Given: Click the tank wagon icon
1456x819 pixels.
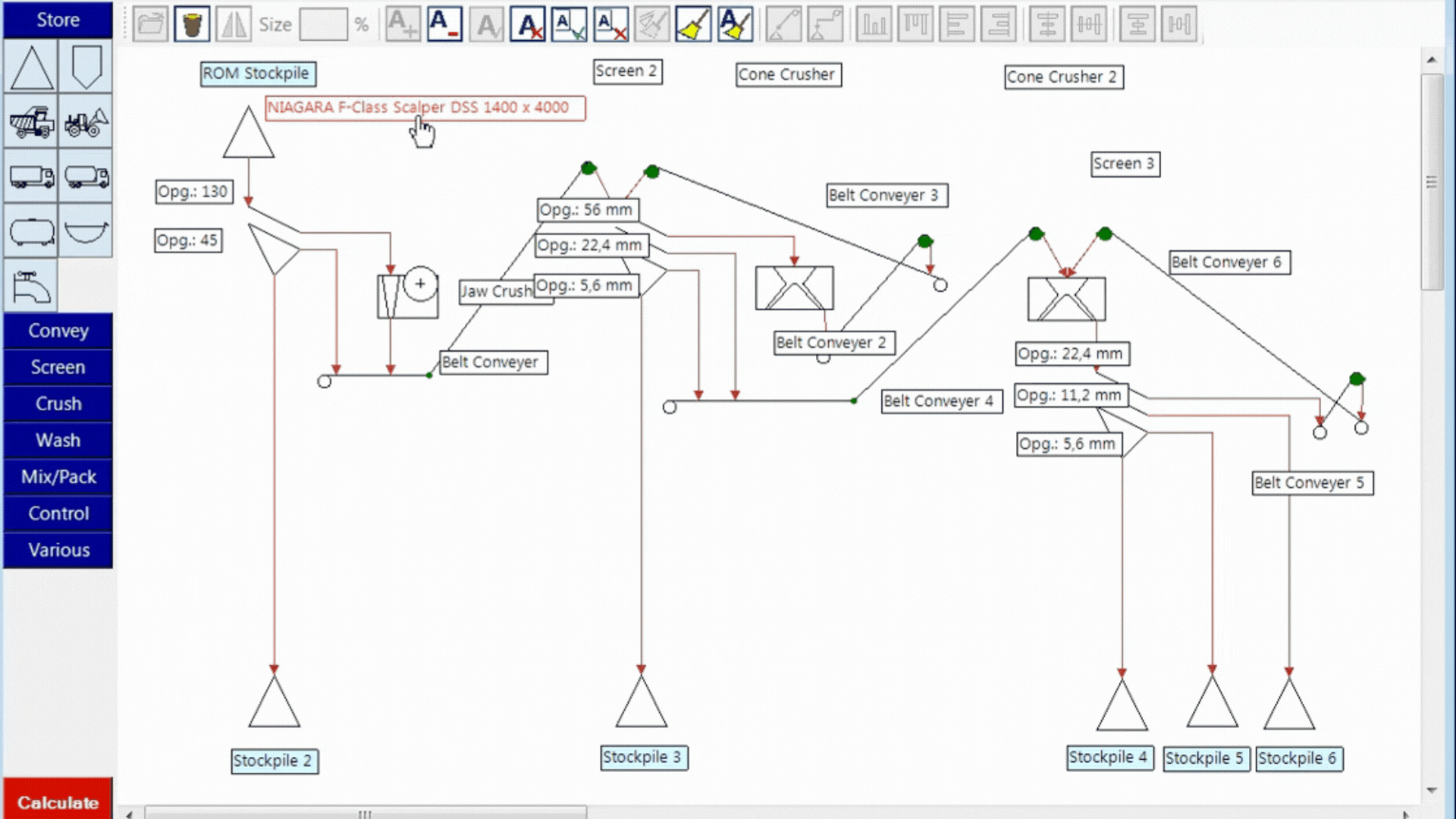Looking at the screenshot, I should coord(30,231).
